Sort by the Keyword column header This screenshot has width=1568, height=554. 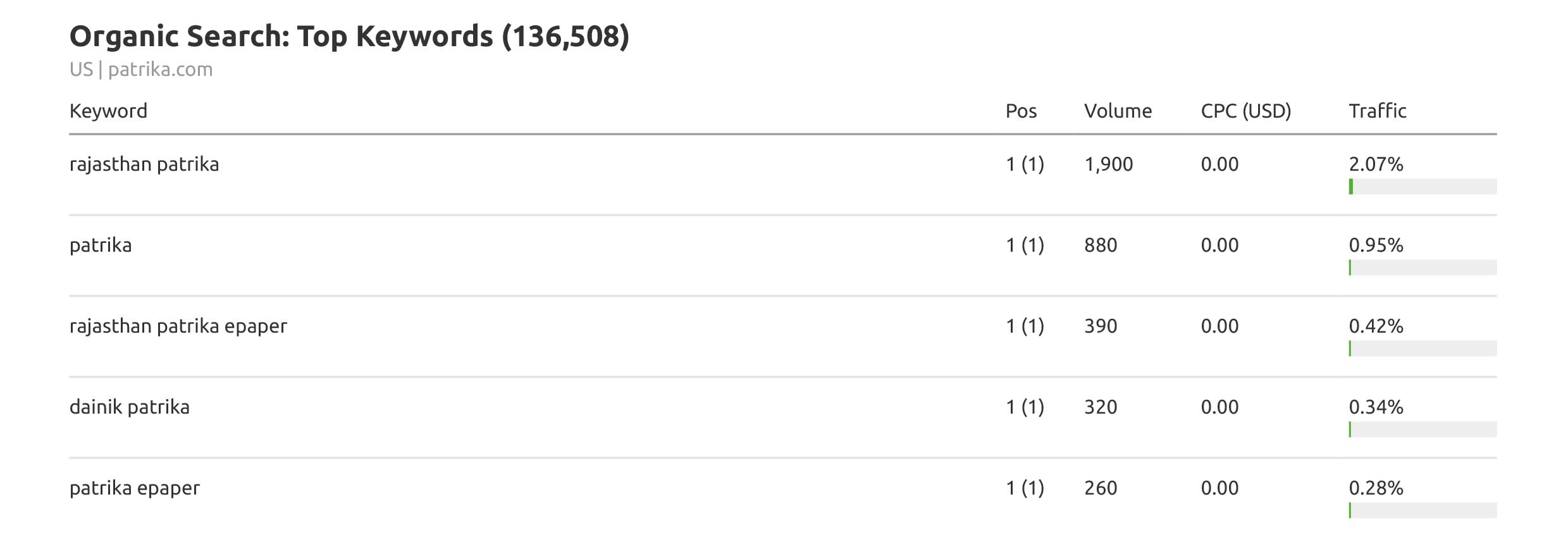(x=108, y=111)
